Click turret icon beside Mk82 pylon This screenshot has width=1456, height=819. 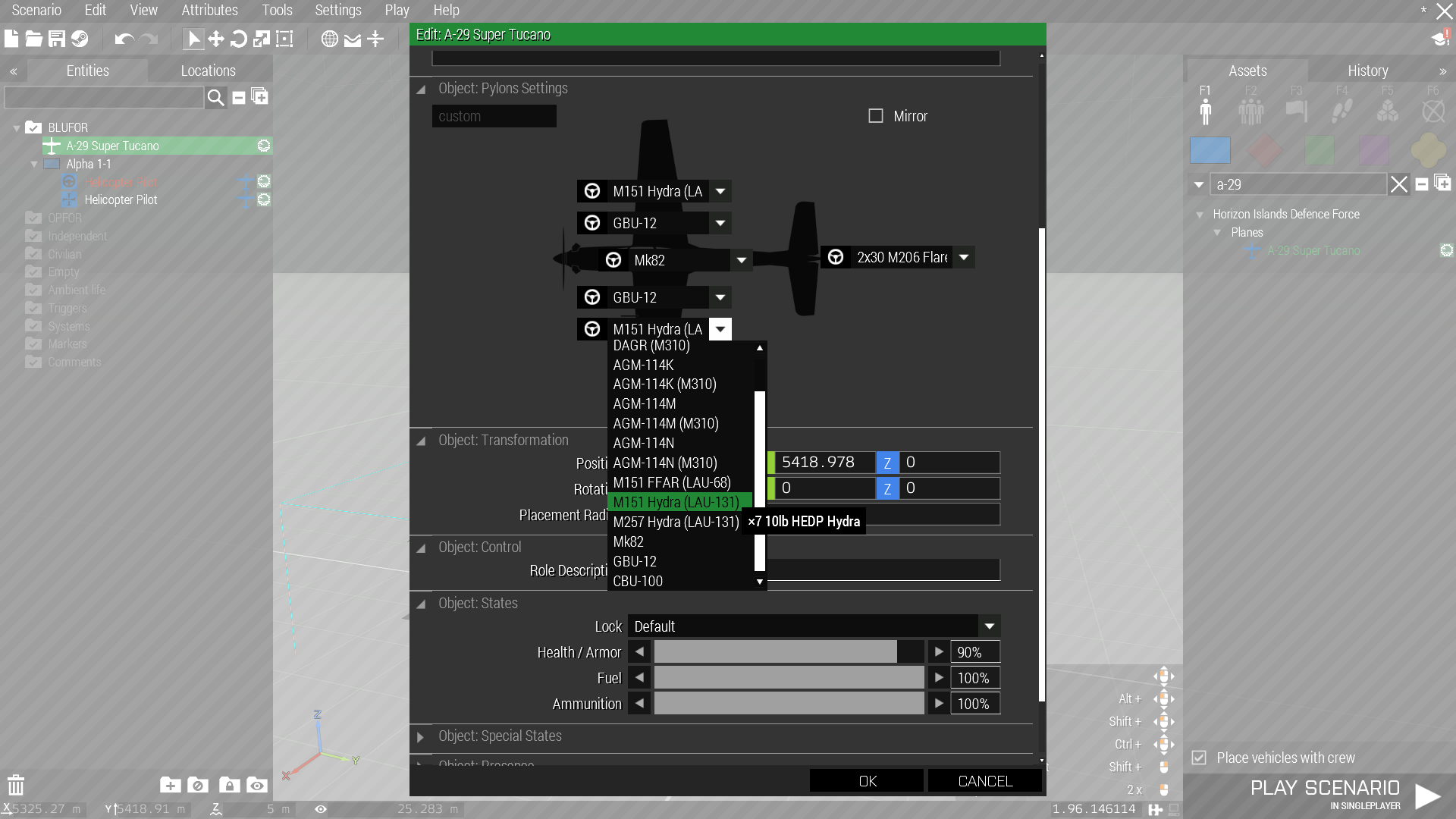[x=613, y=260]
